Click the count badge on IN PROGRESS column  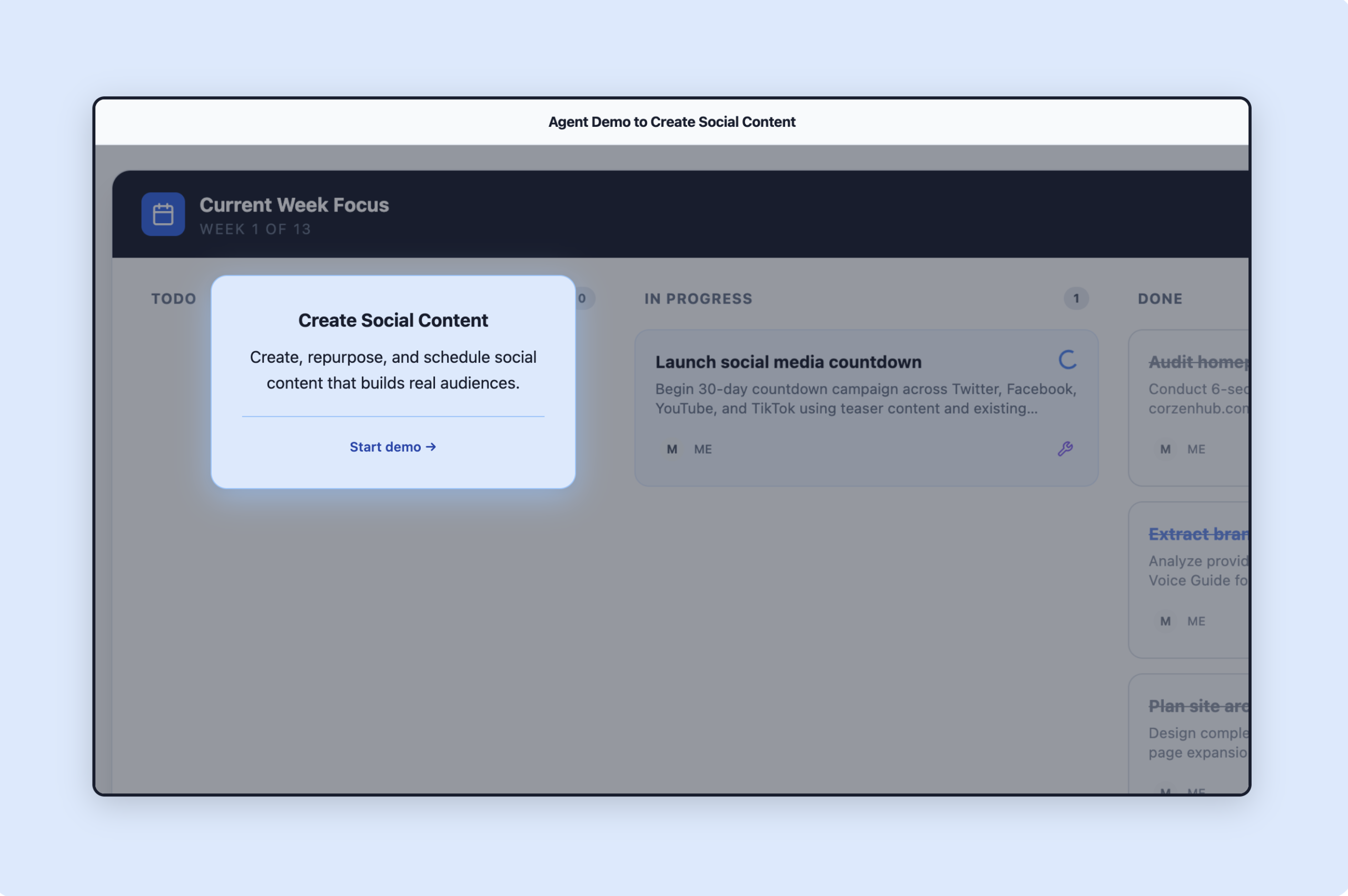[1075, 298]
